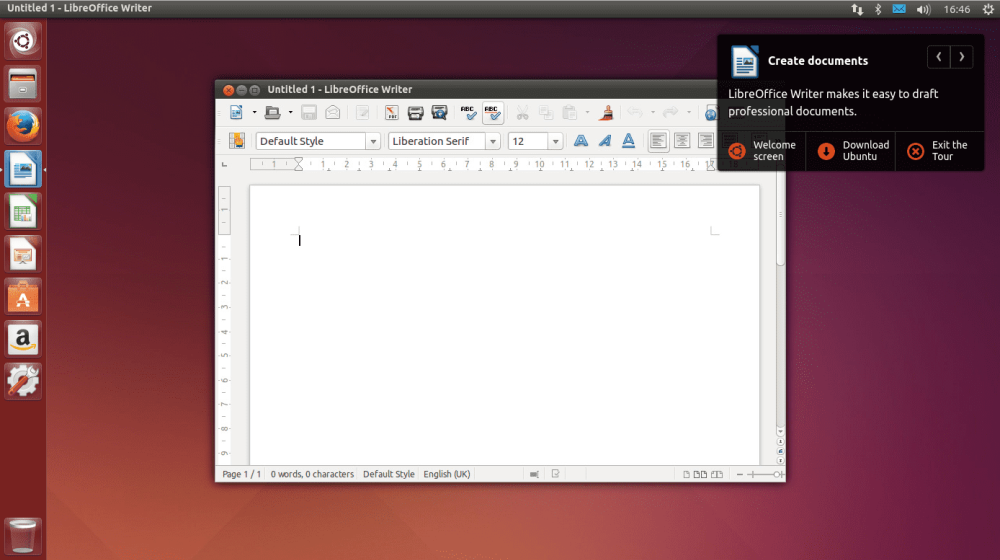Toggle AutoSpellcheck button in toolbar
Screen dimensions: 1000x560
(492, 113)
